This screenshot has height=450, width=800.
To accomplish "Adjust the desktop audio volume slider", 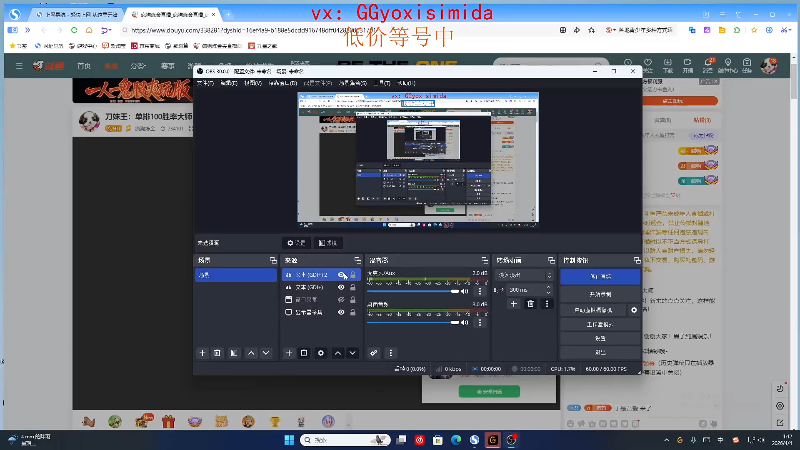I will (x=413, y=322).
